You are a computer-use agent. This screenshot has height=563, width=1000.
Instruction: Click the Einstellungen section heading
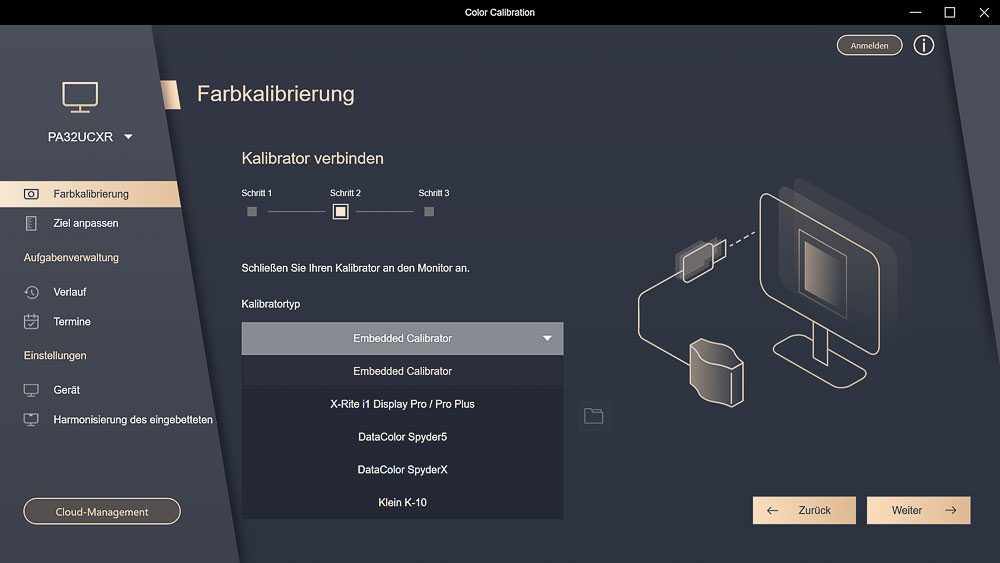click(55, 355)
